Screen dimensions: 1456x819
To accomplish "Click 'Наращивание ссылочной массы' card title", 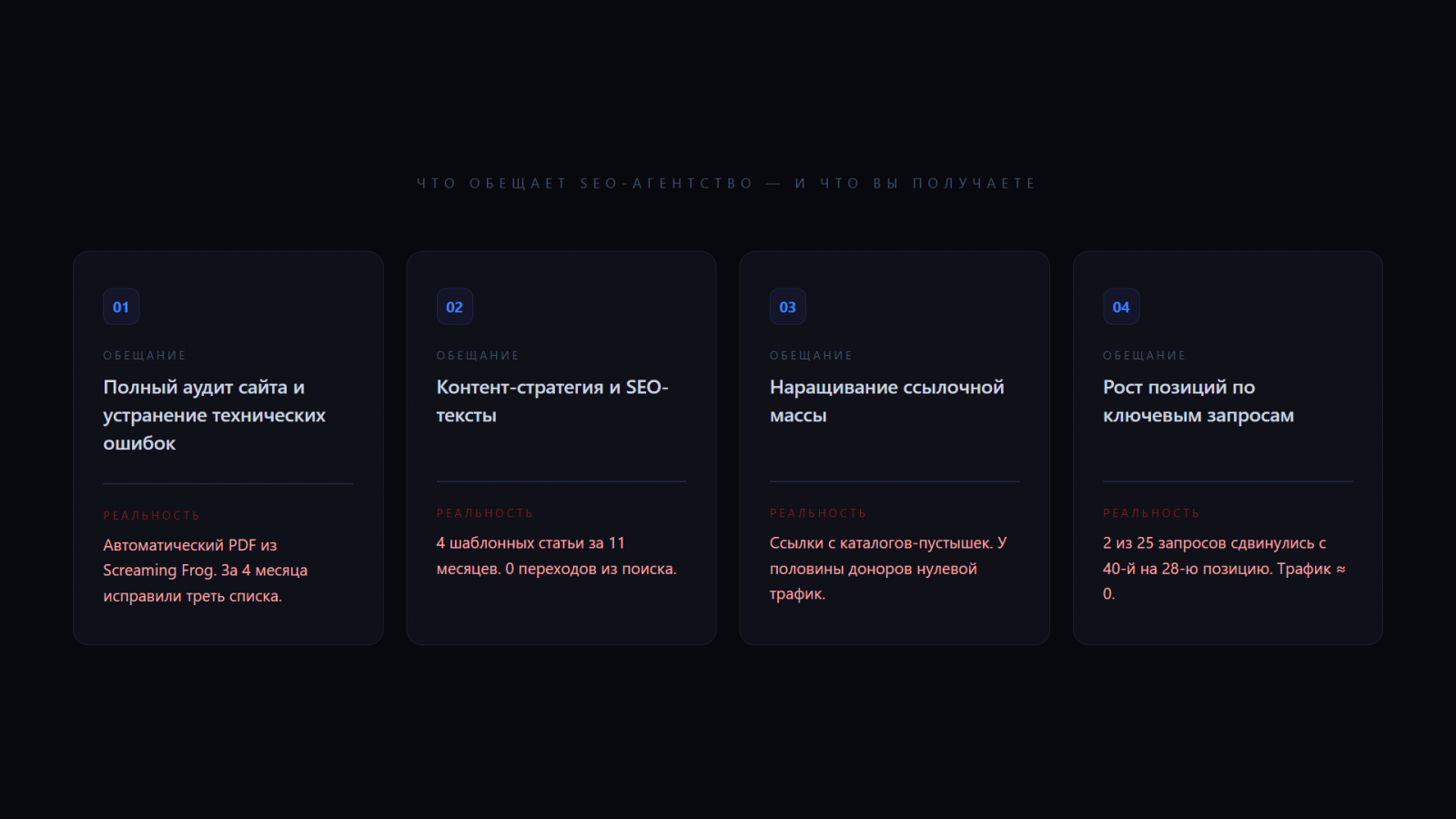I will [886, 401].
